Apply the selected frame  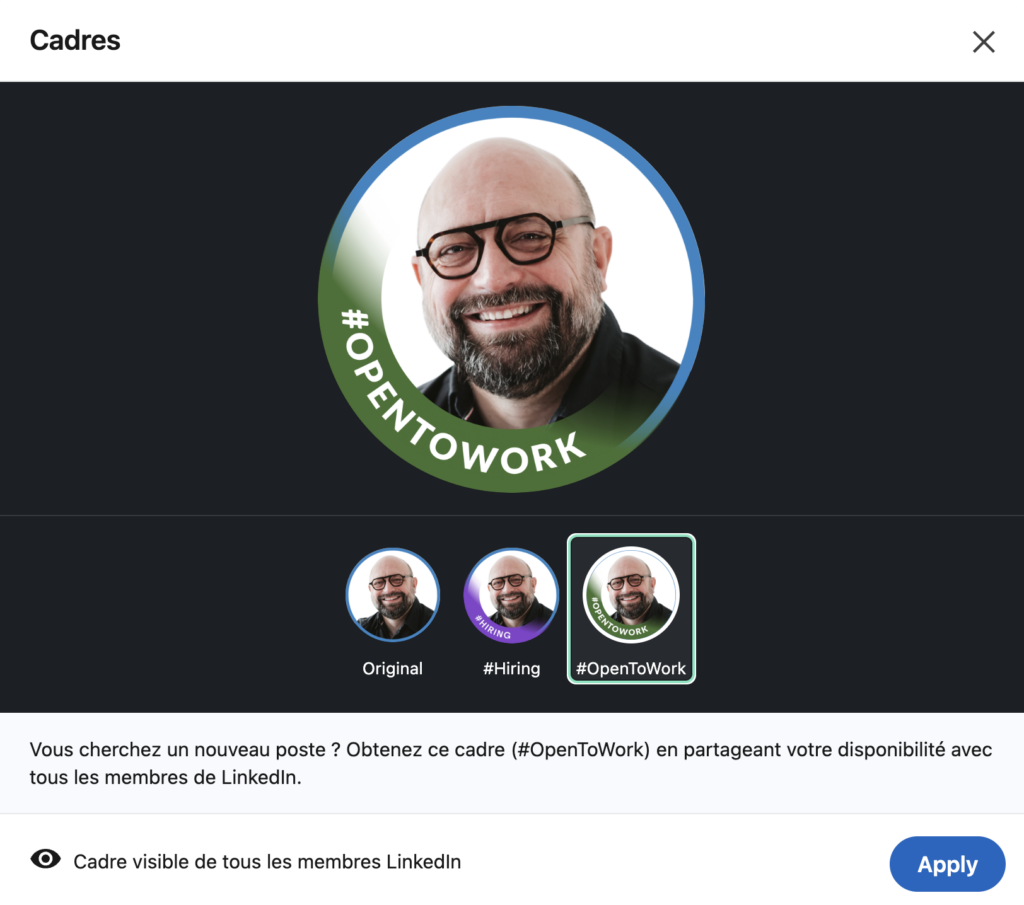947,864
